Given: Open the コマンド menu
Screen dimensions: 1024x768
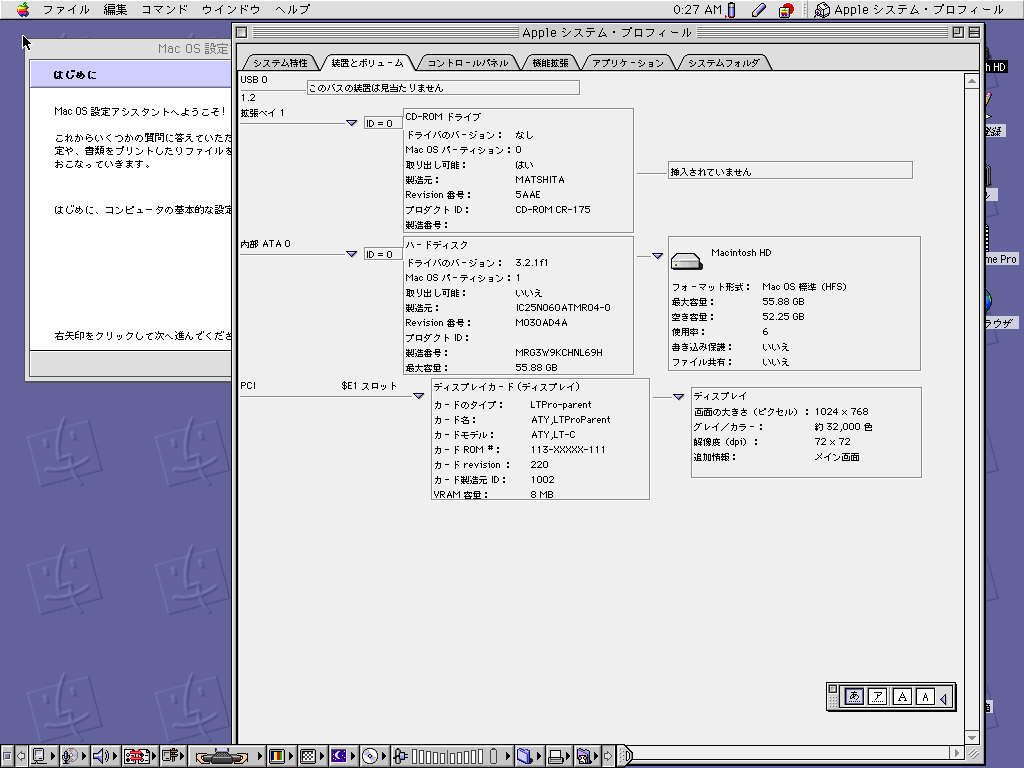Looking at the screenshot, I should tap(164, 9).
